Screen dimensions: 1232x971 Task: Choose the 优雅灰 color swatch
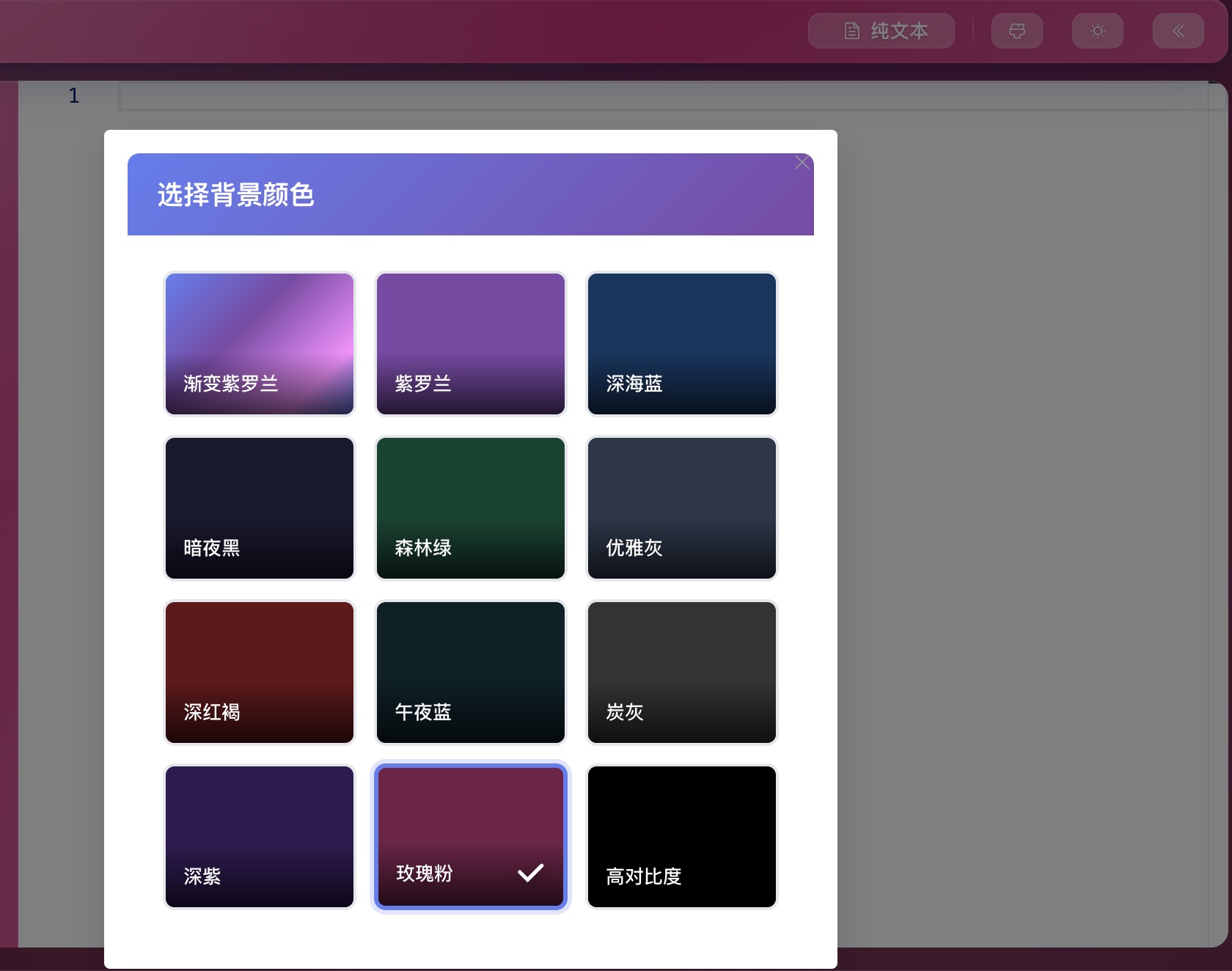click(x=682, y=508)
